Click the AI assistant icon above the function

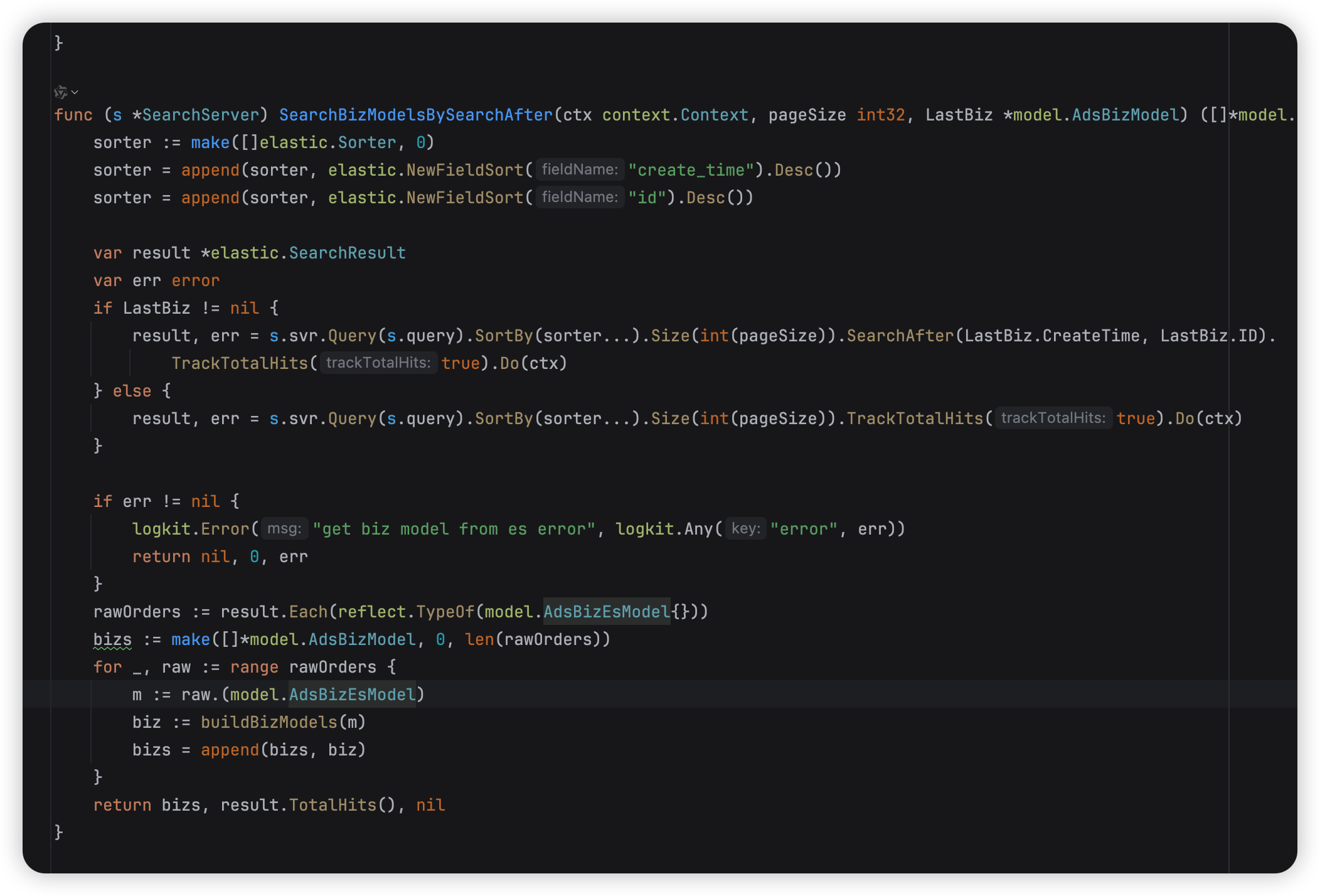pos(60,92)
